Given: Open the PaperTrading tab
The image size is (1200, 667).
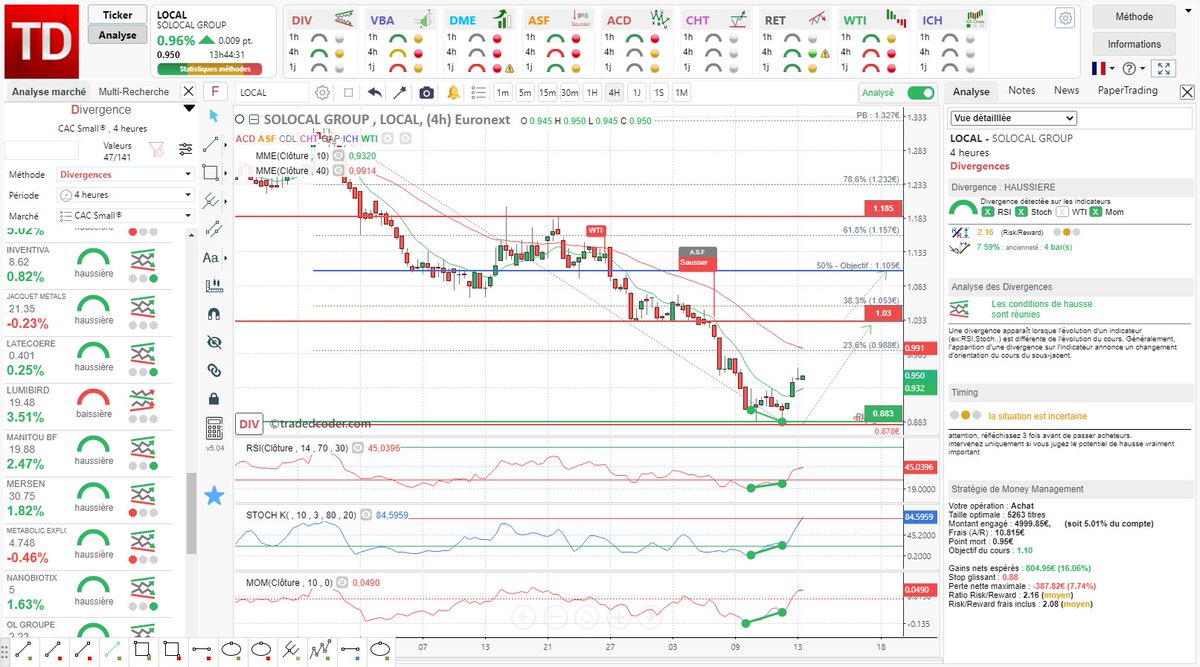Looking at the screenshot, I should [x=1127, y=90].
